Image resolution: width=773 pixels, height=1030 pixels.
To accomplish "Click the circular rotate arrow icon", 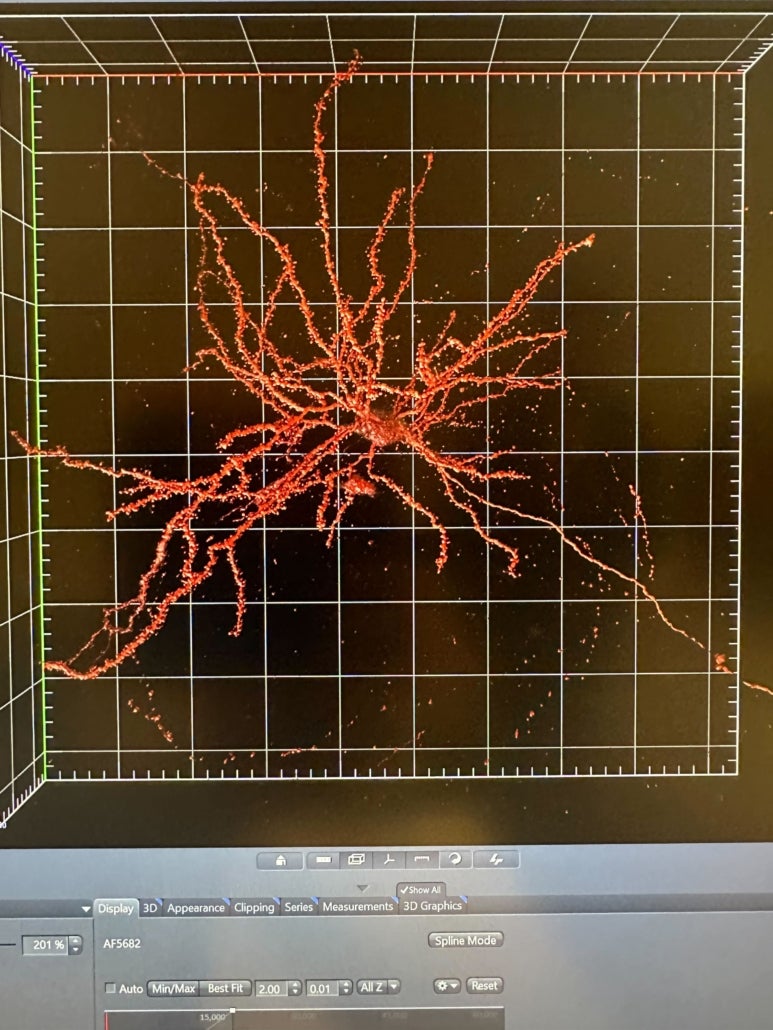I will pos(455,860).
